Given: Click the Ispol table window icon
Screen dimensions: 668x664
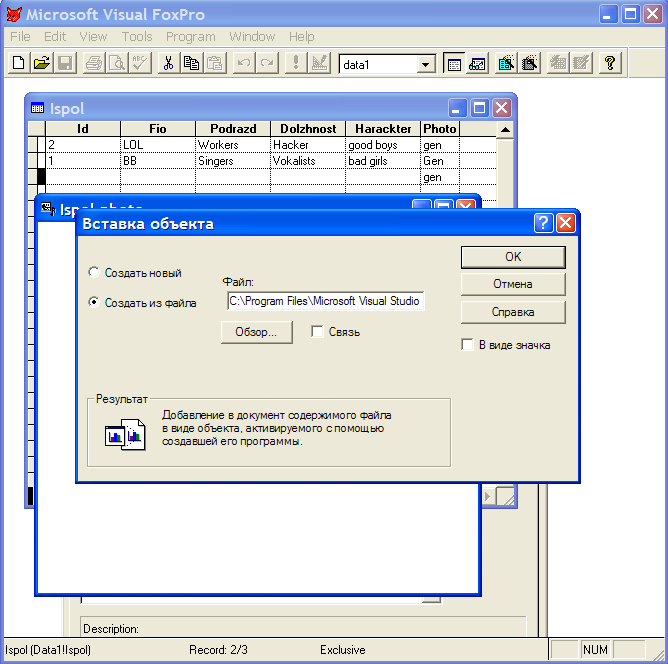Looking at the screenshot, I should 37,108.
